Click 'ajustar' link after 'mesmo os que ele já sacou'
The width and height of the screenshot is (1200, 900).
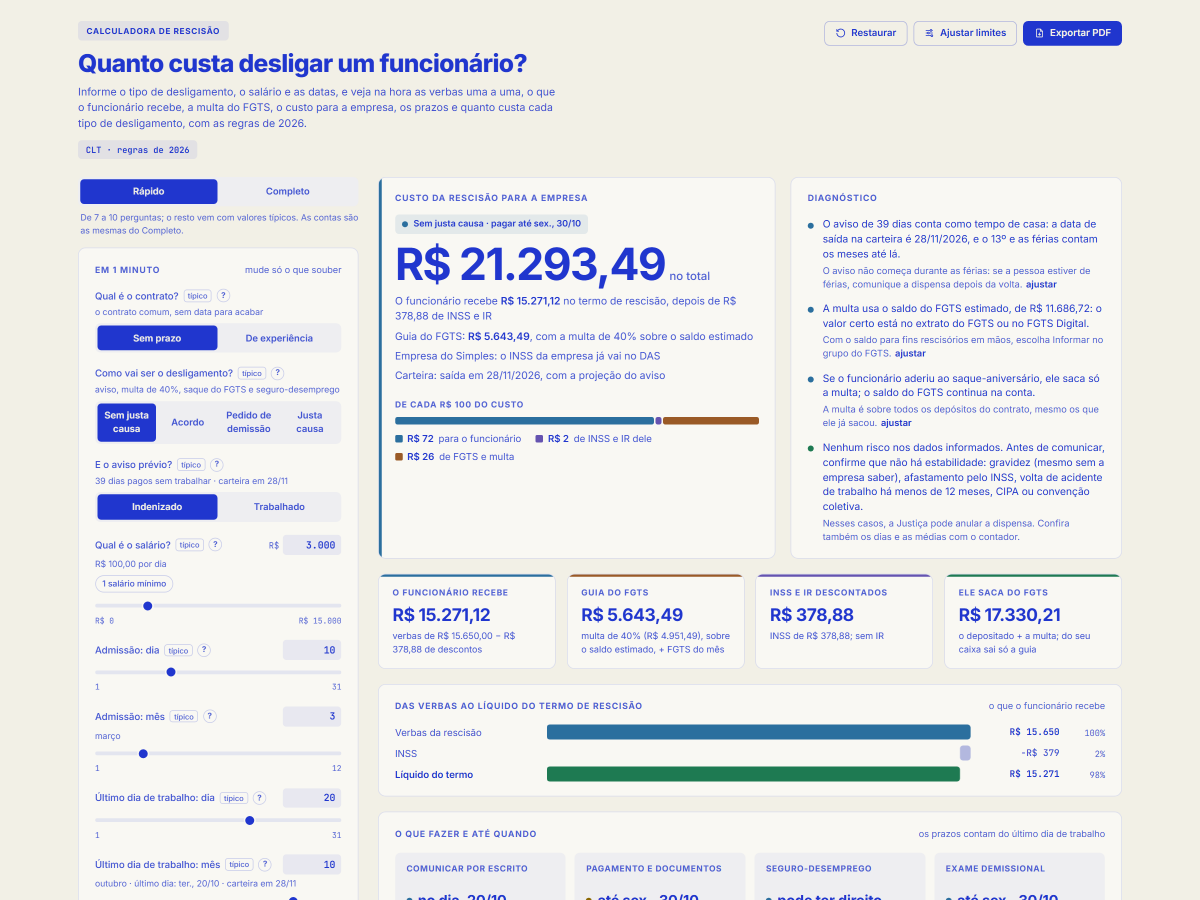pyautogui.click(x=896, y=423)
